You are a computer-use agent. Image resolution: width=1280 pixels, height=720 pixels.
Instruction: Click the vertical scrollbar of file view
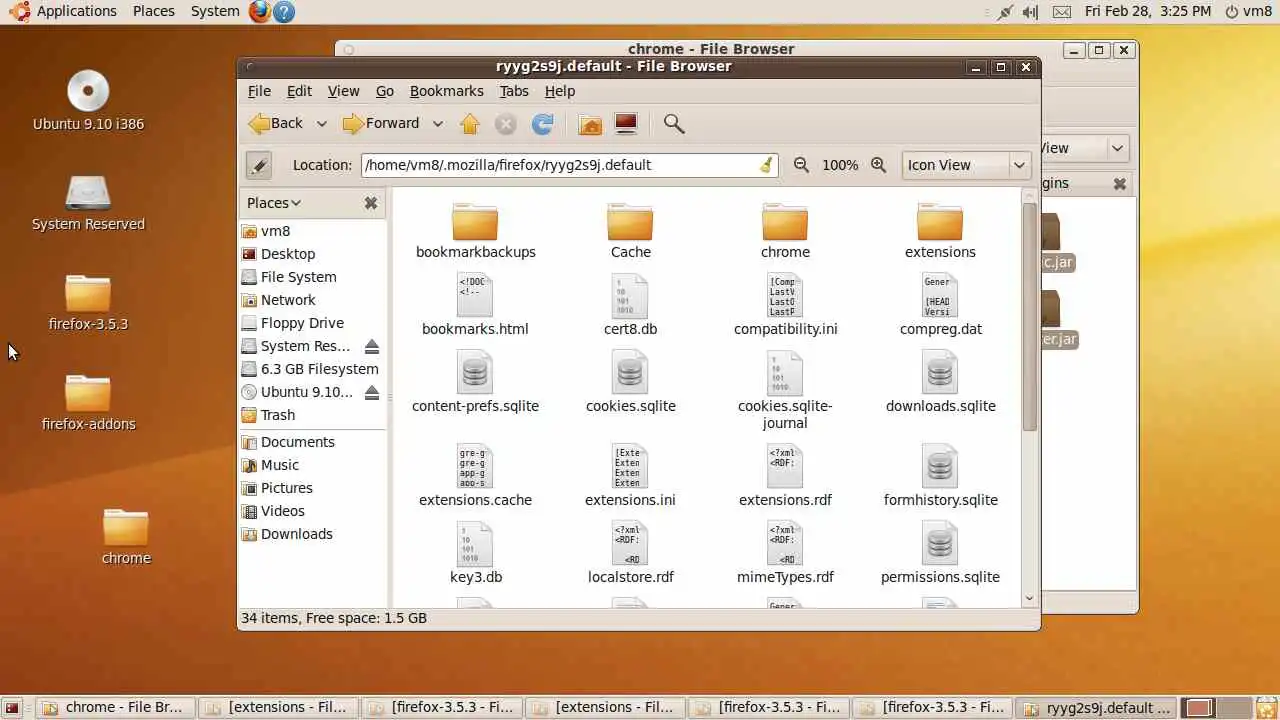pyautogui.click(x=1029, y=317)
